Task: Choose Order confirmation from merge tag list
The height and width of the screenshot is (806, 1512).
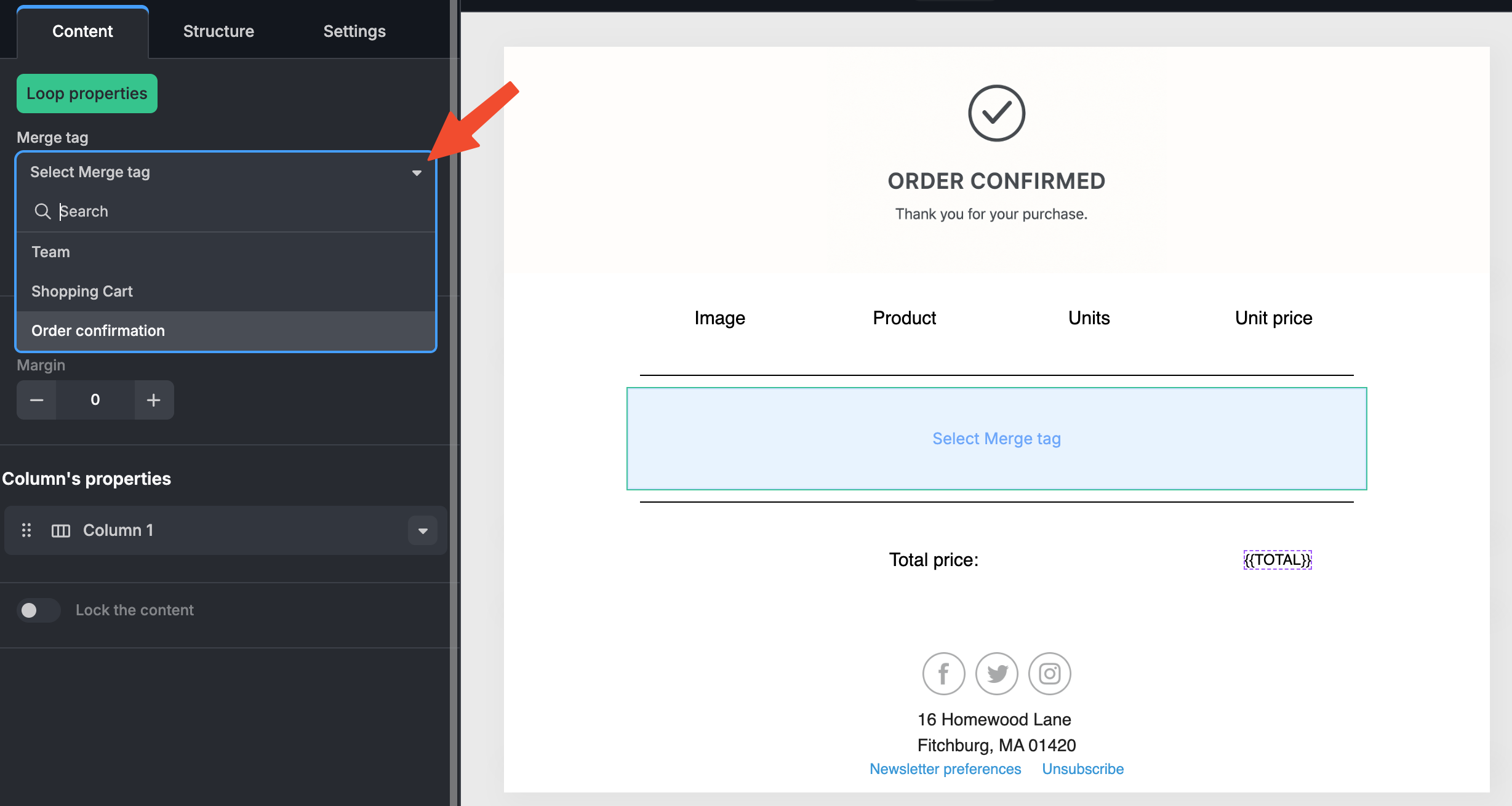Action: 98,331
